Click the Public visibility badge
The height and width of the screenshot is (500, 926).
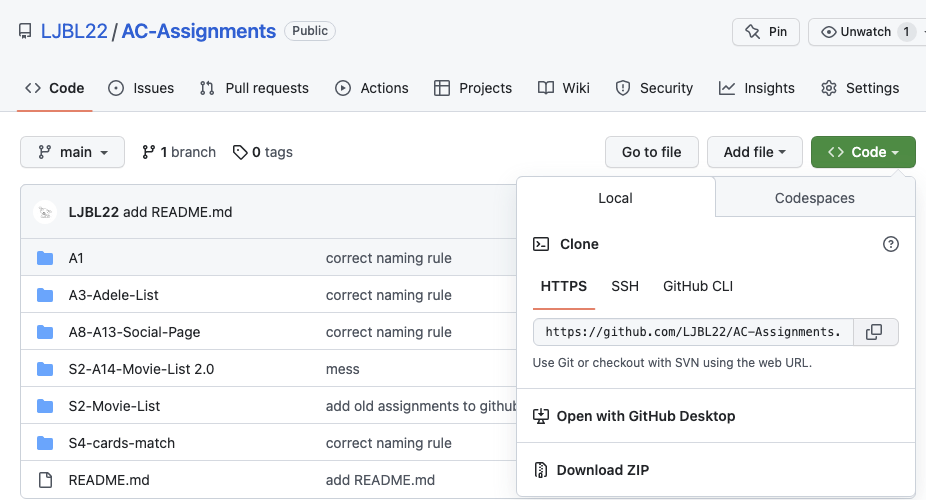tap(310, 31)
